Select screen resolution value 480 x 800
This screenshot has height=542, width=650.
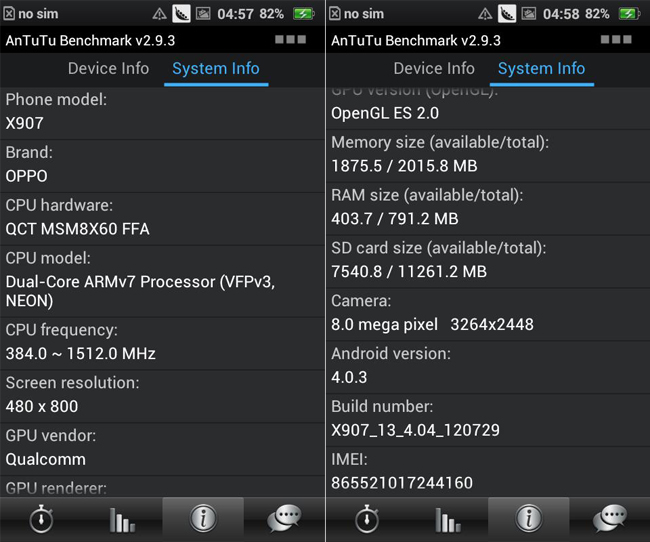[42, 406]
